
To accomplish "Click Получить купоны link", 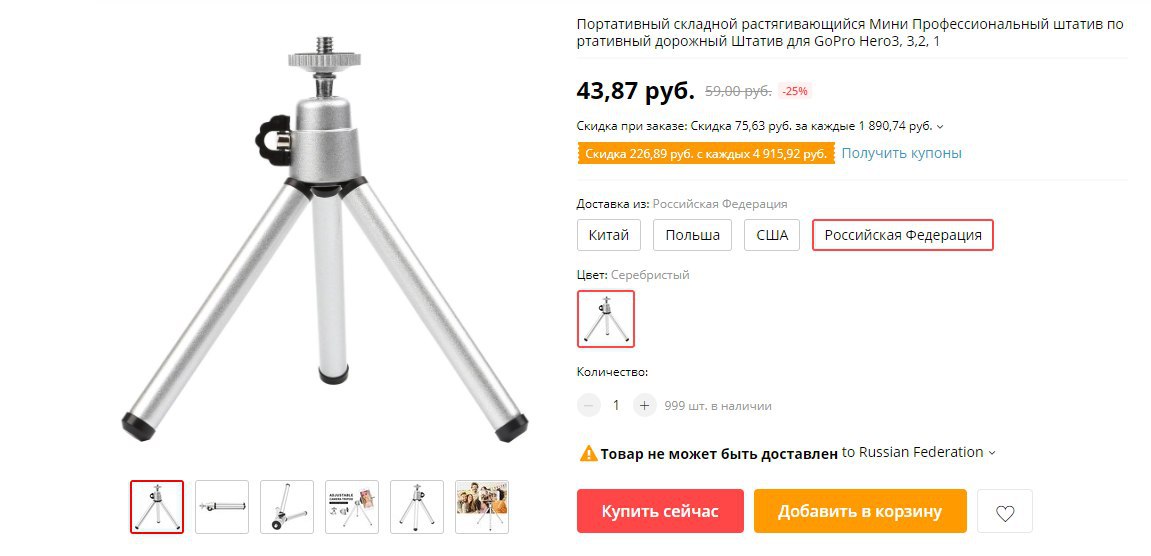I will click(x=901, y=153).
